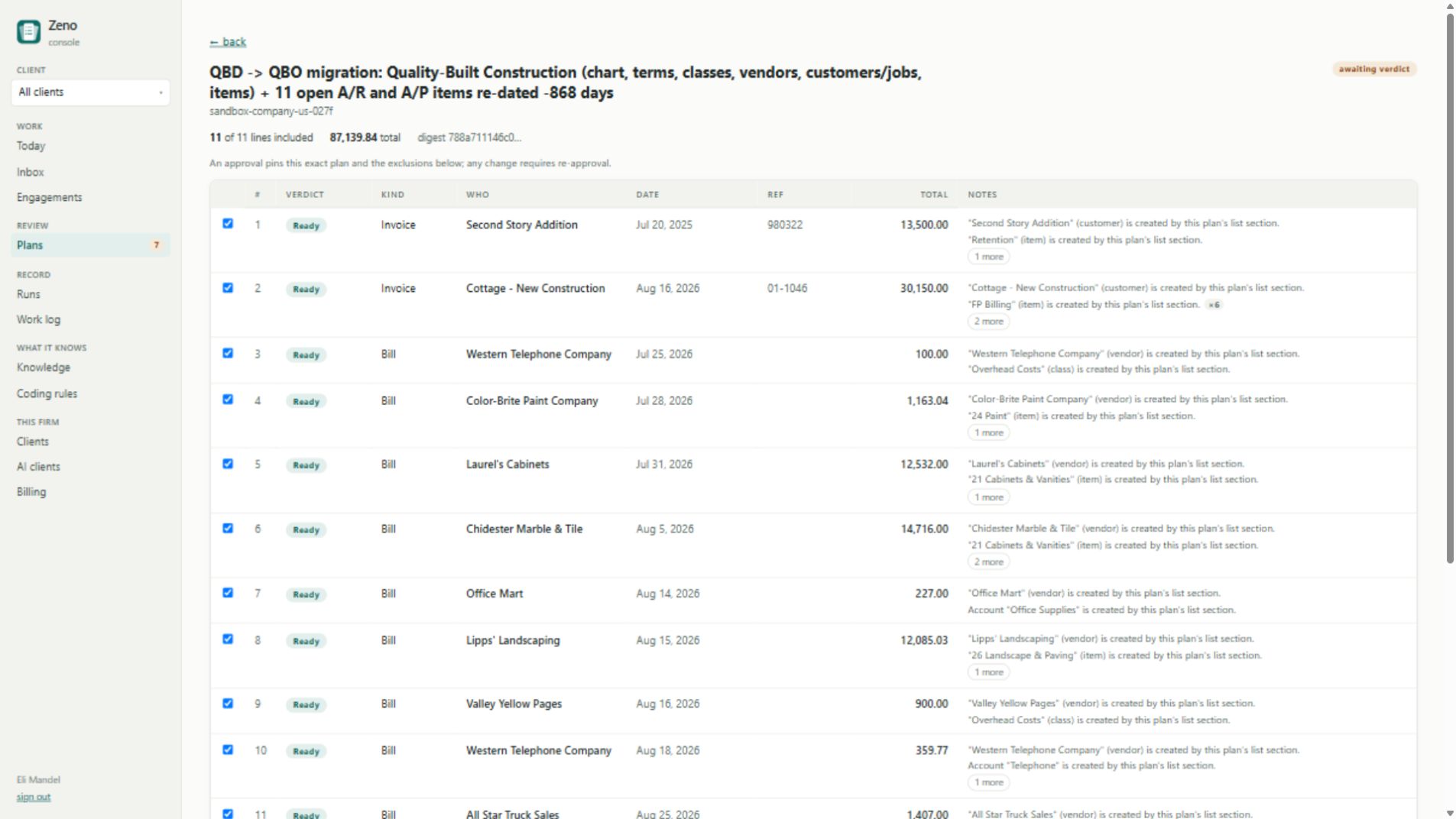Toggle the Color-Brite Paint Company checkbox

[228, 400]
